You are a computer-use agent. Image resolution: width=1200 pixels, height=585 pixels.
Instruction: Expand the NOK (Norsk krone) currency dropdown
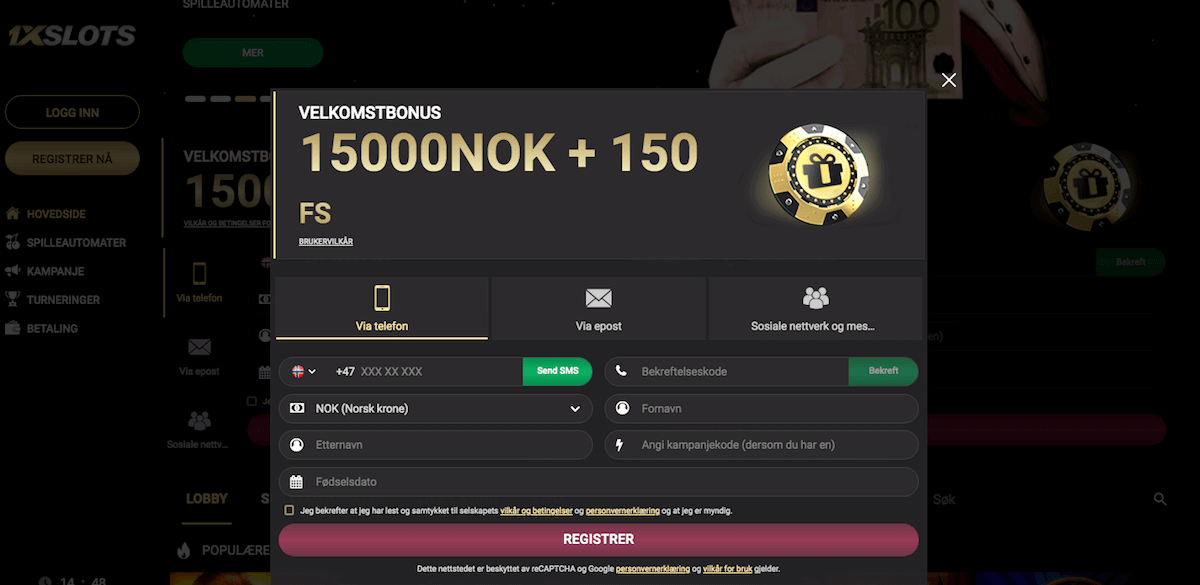[x=436, y=408]
